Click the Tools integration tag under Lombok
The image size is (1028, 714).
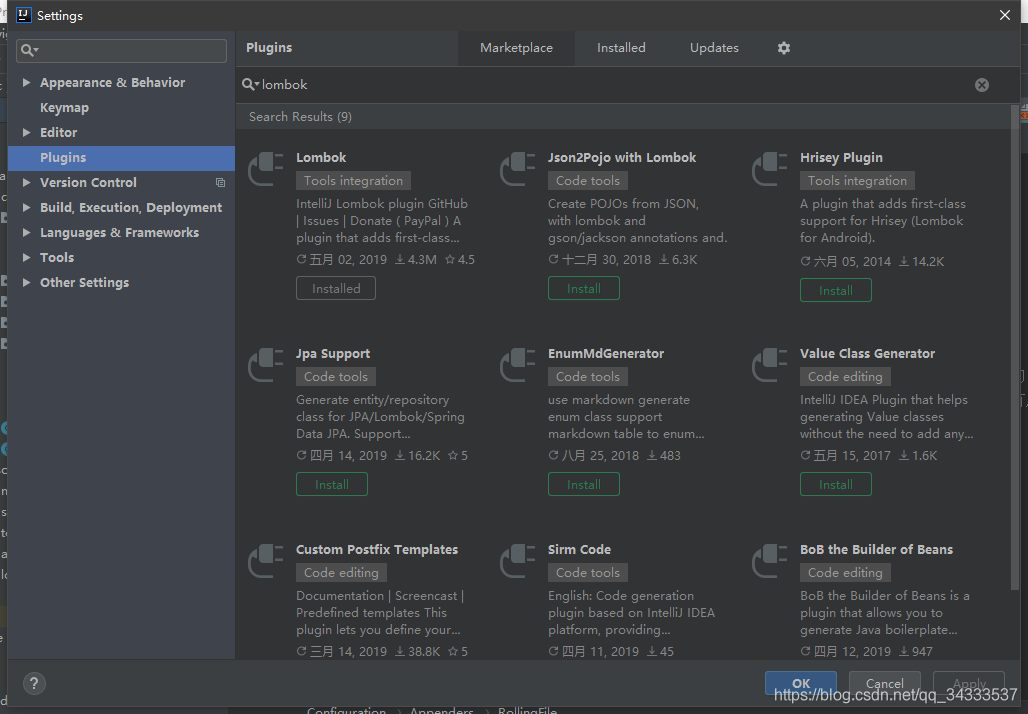[353, 180]
